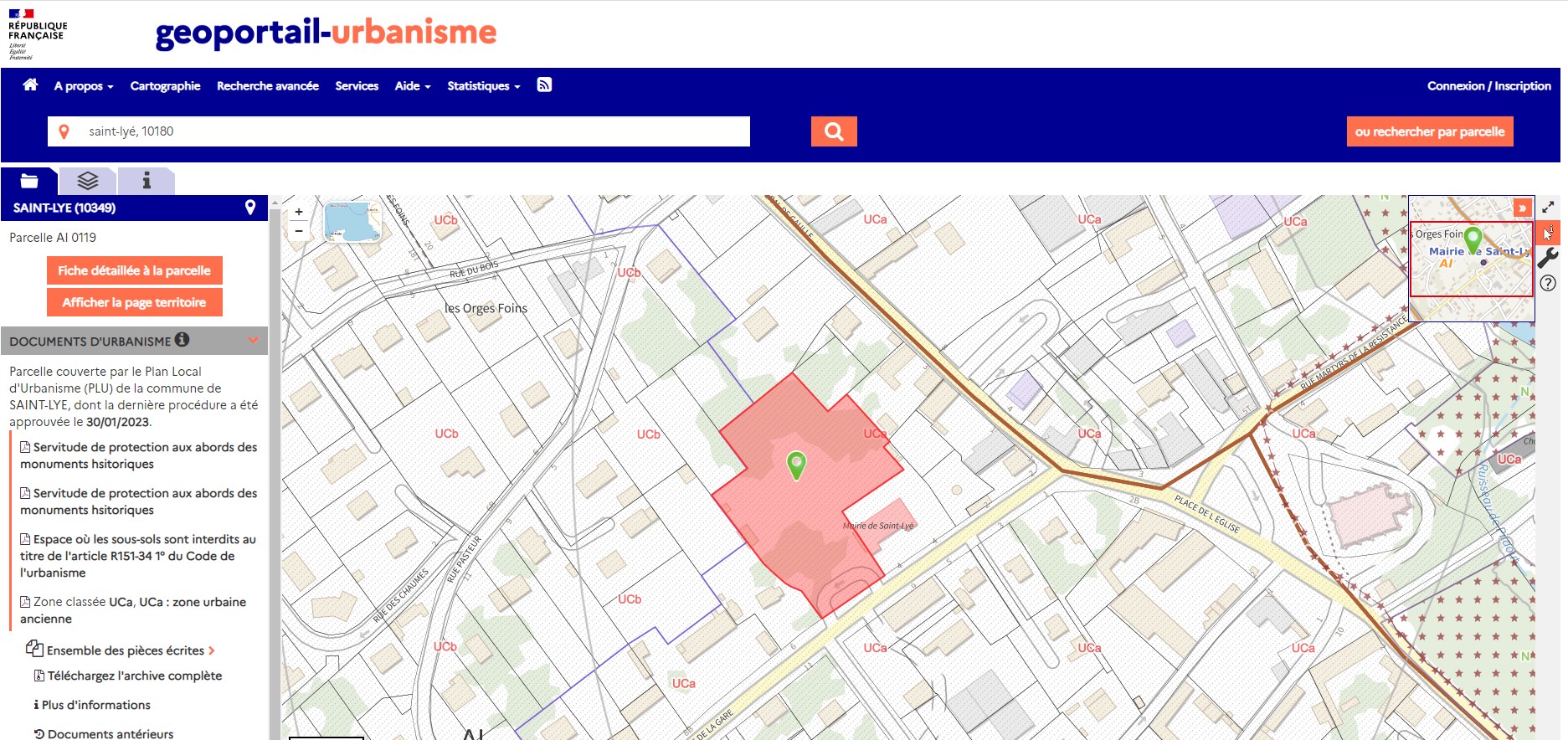Open the Services menu item
The image size is (1568, 740).
(357, 86)
